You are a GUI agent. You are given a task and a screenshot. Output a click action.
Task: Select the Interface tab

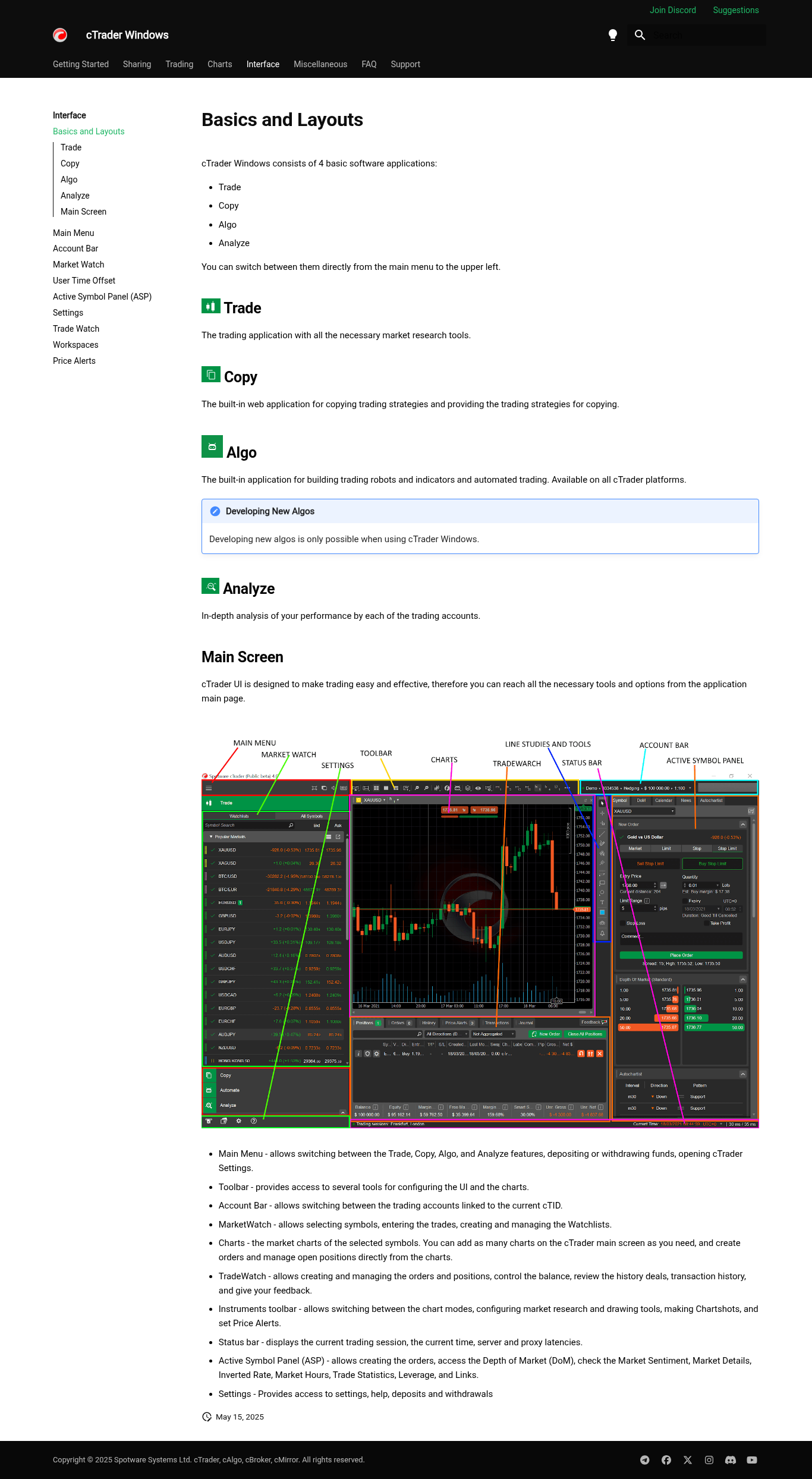pos(263,64)
